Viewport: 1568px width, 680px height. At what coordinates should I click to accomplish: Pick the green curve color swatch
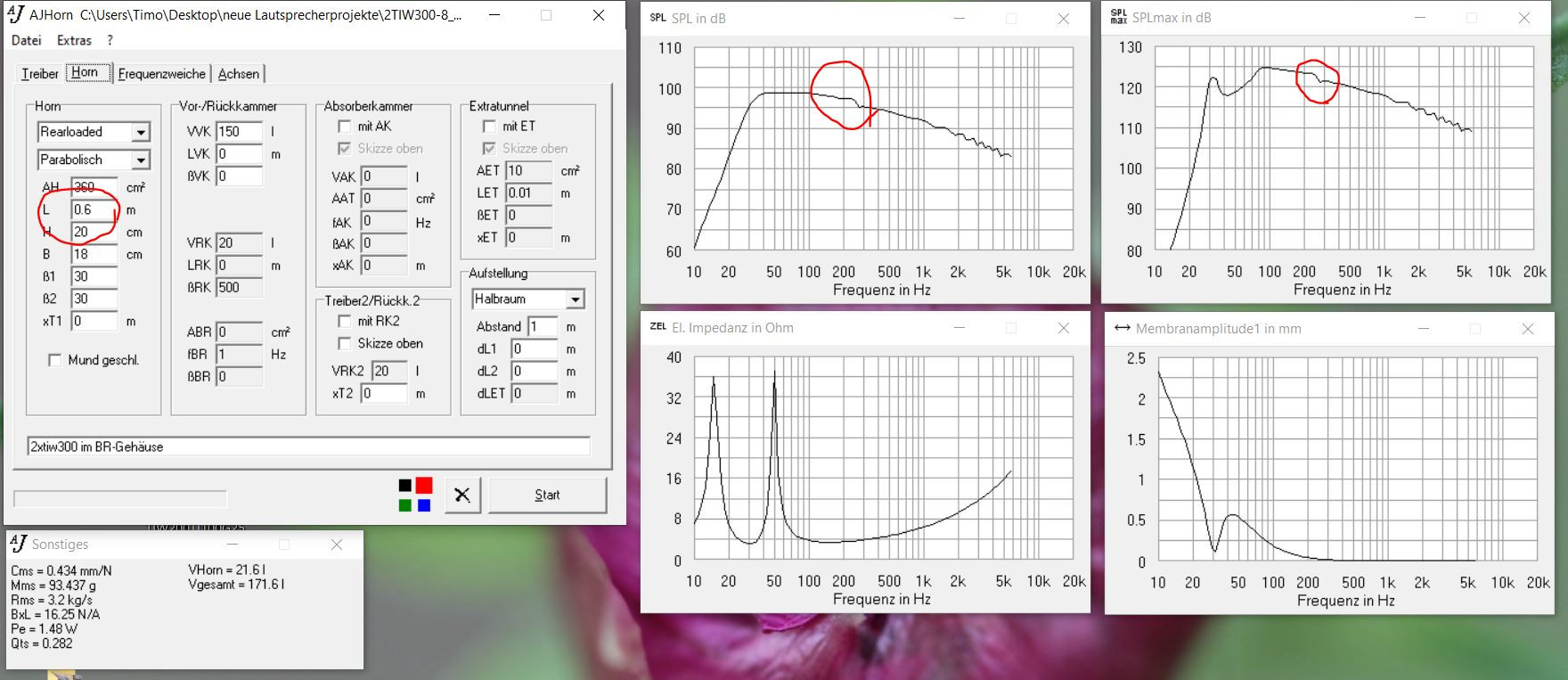coord(405,505)
